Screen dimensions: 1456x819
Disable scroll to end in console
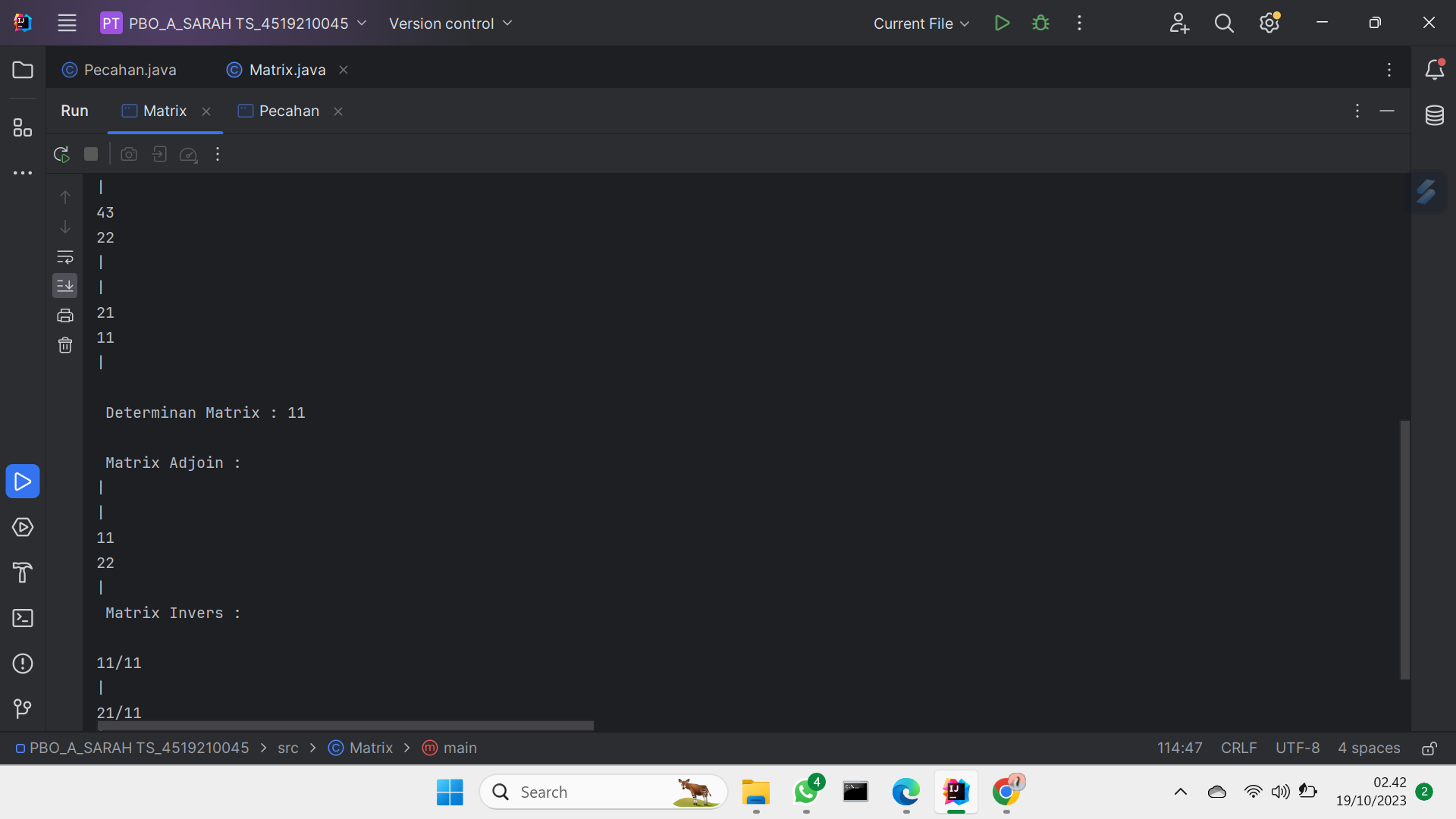[x=65, y=286]
